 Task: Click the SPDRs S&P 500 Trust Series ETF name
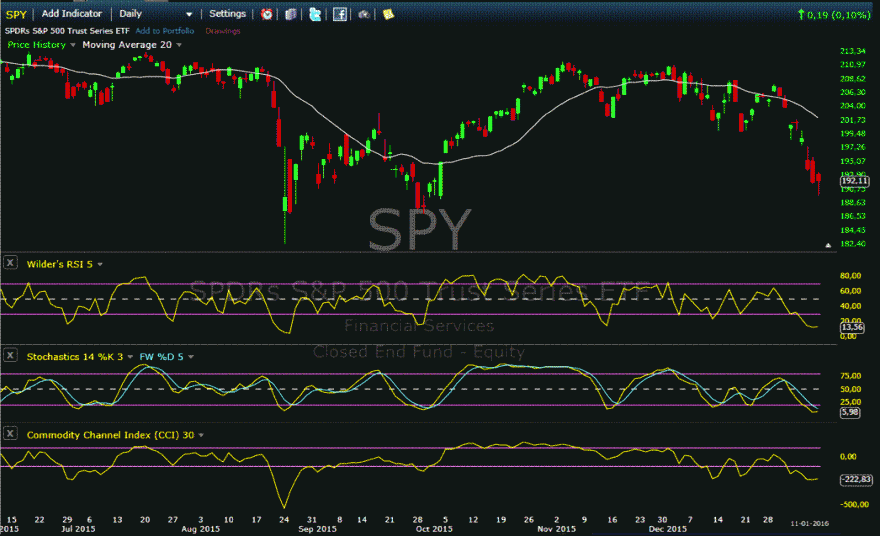(x=67, y=31)
